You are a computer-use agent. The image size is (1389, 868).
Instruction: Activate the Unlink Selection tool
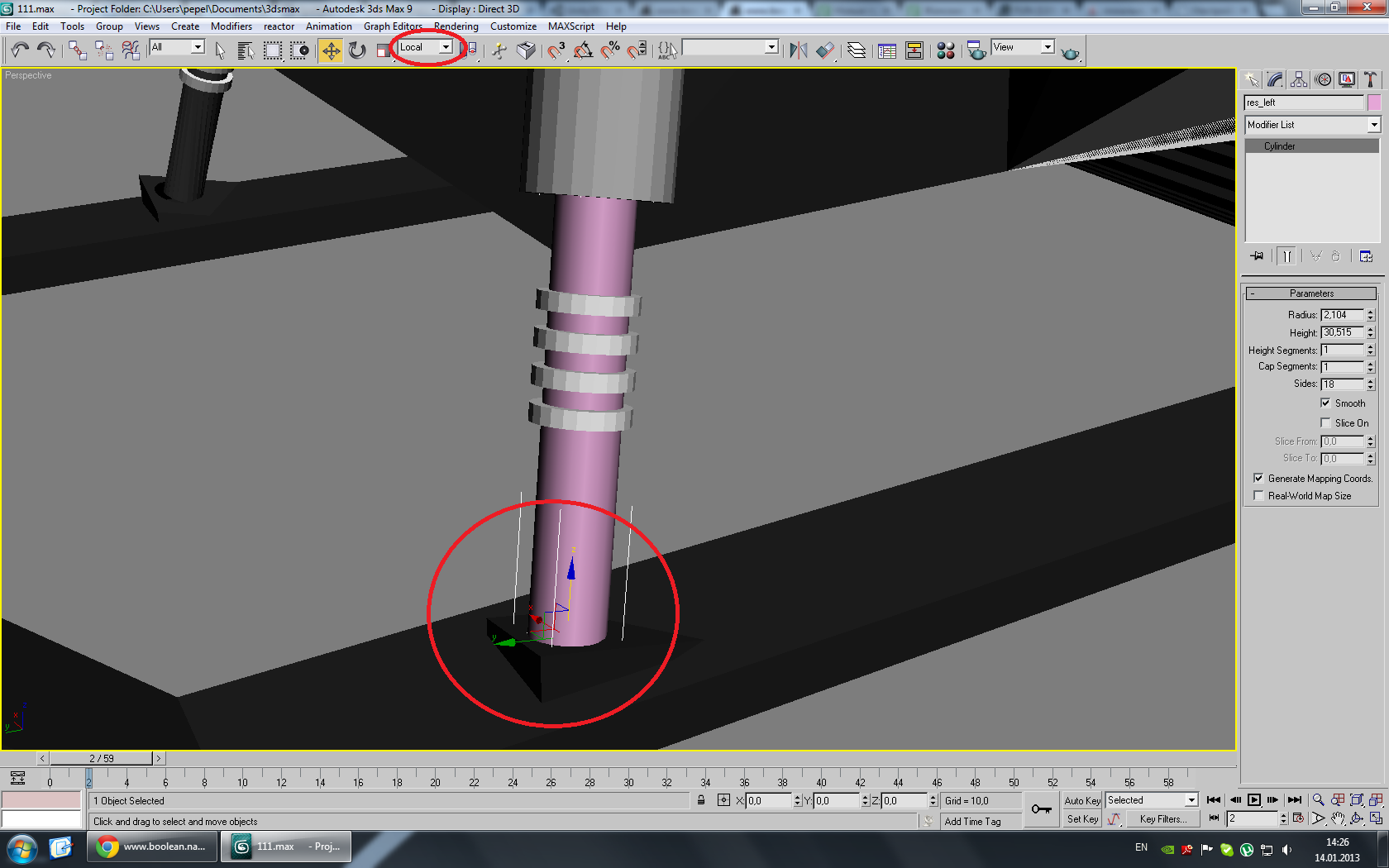pyautogui.click(x=104, y=51)
